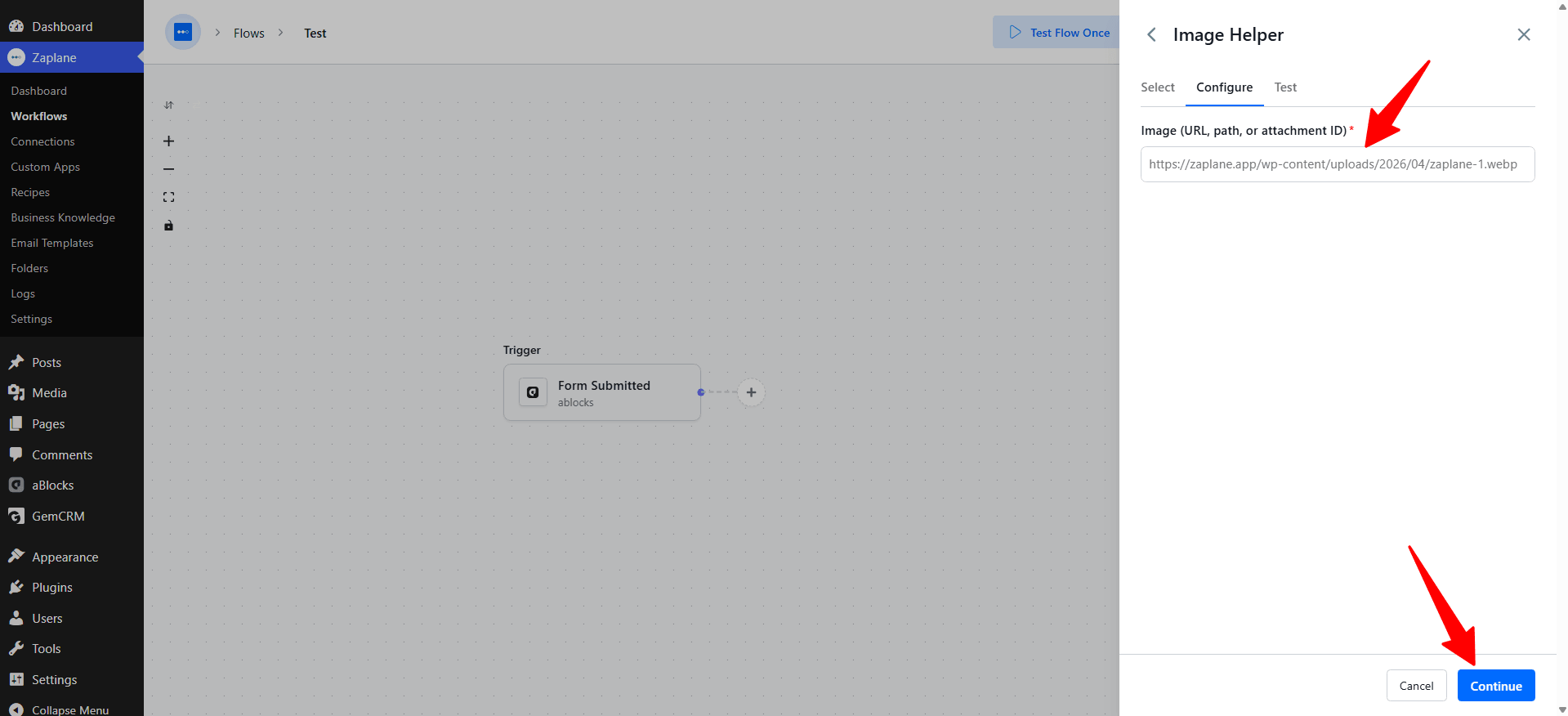Go back with the Image Helper arrow
This screenshot has width=1568, height=716.
[1151, 34]
